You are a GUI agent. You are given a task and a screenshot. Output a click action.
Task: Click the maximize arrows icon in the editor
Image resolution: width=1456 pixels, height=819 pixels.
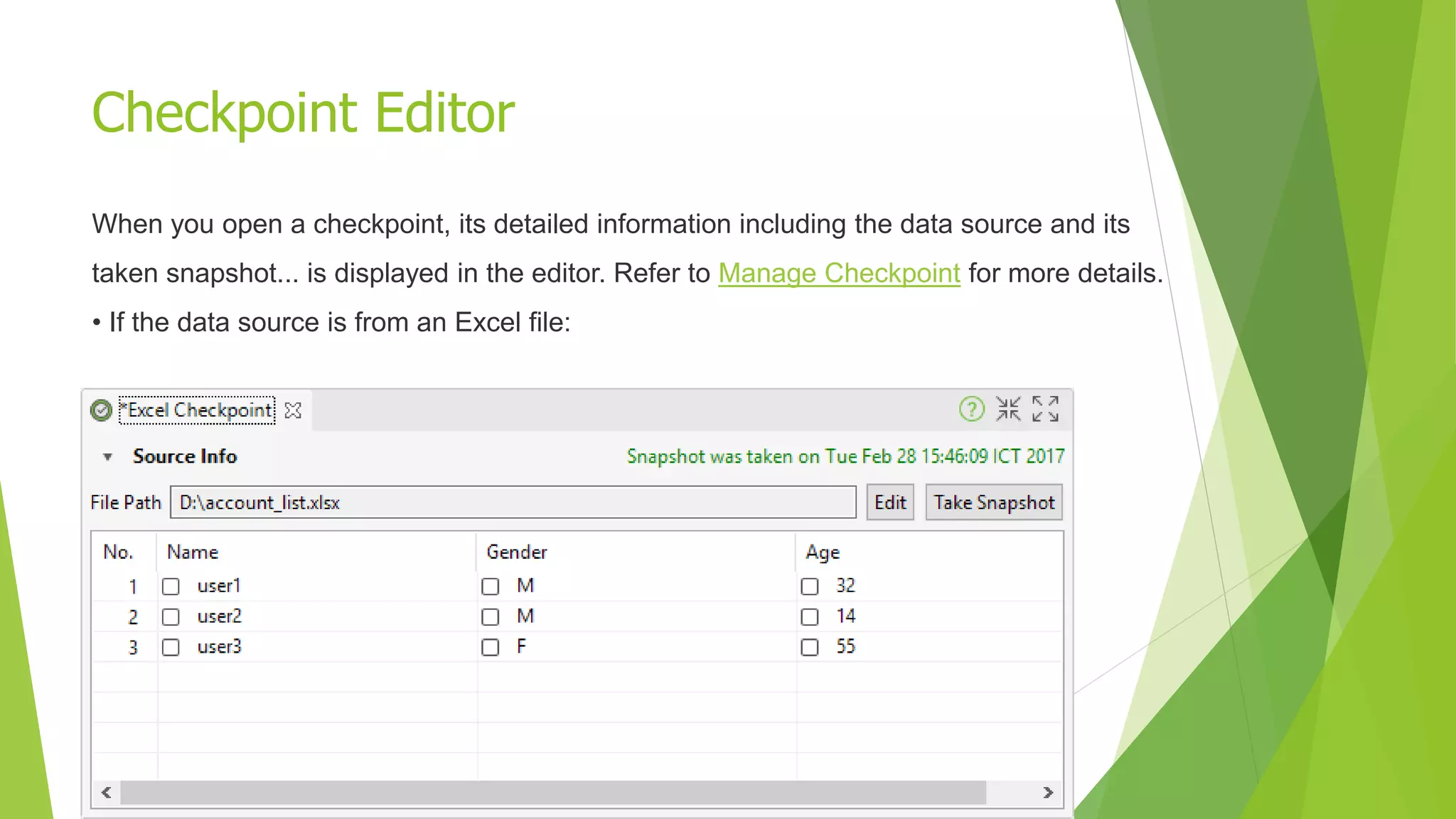[x=1045, y=409]
